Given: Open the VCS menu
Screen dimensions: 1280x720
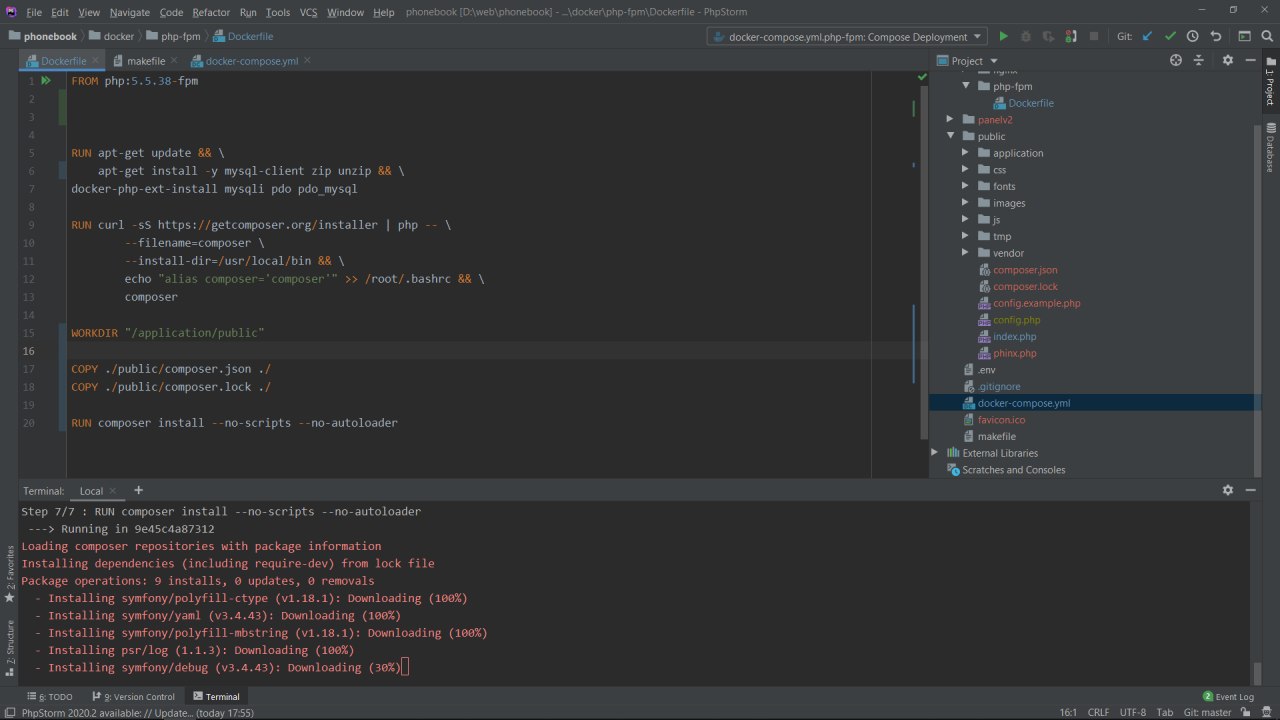Looking at the screenshot, I should coord(308,12).
